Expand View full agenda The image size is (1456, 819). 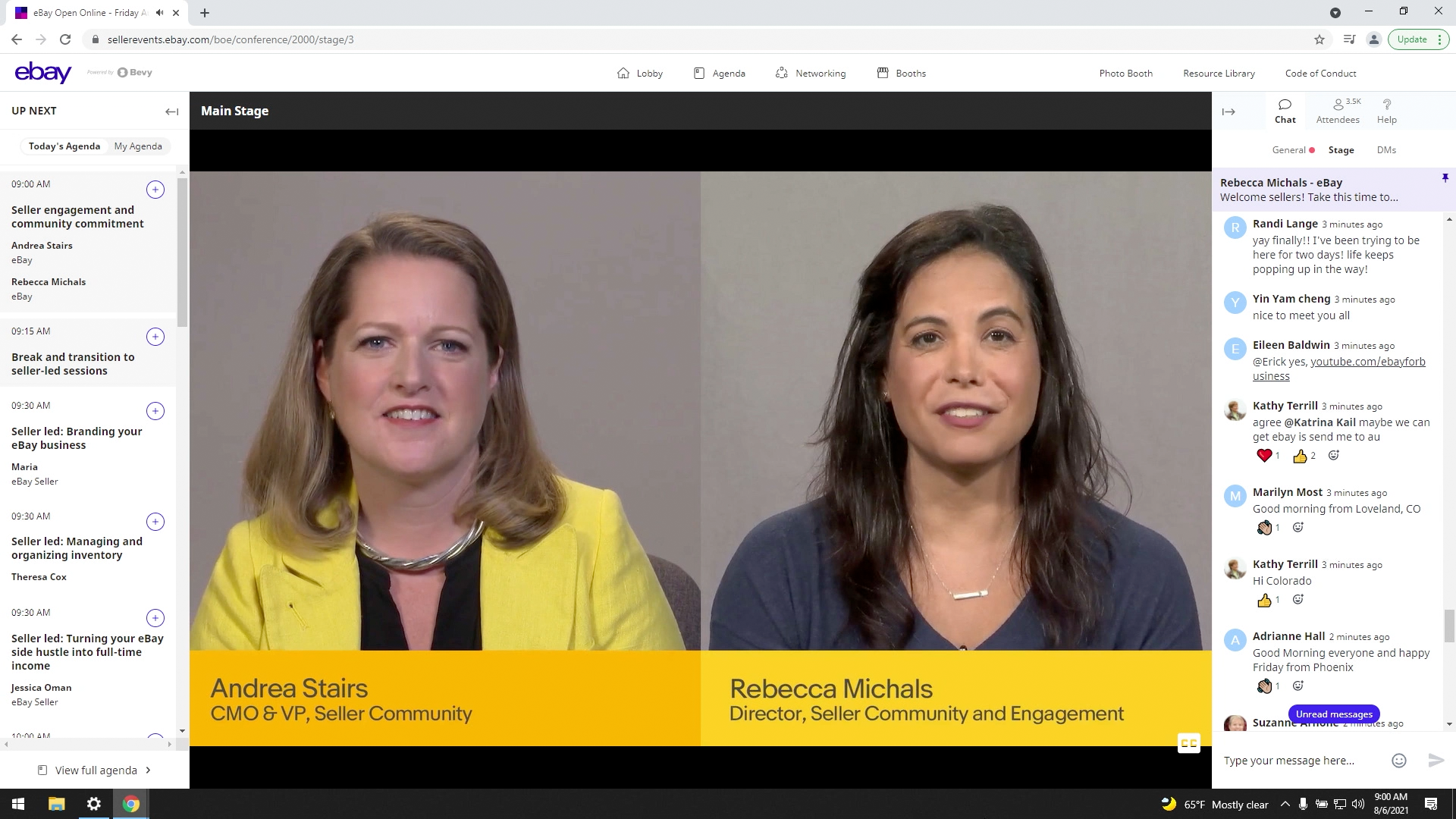click(95, 770)
